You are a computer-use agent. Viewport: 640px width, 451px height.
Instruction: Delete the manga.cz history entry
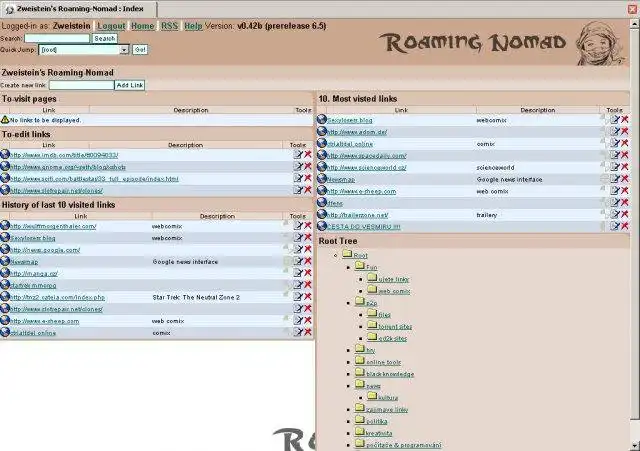pos(308,273)
